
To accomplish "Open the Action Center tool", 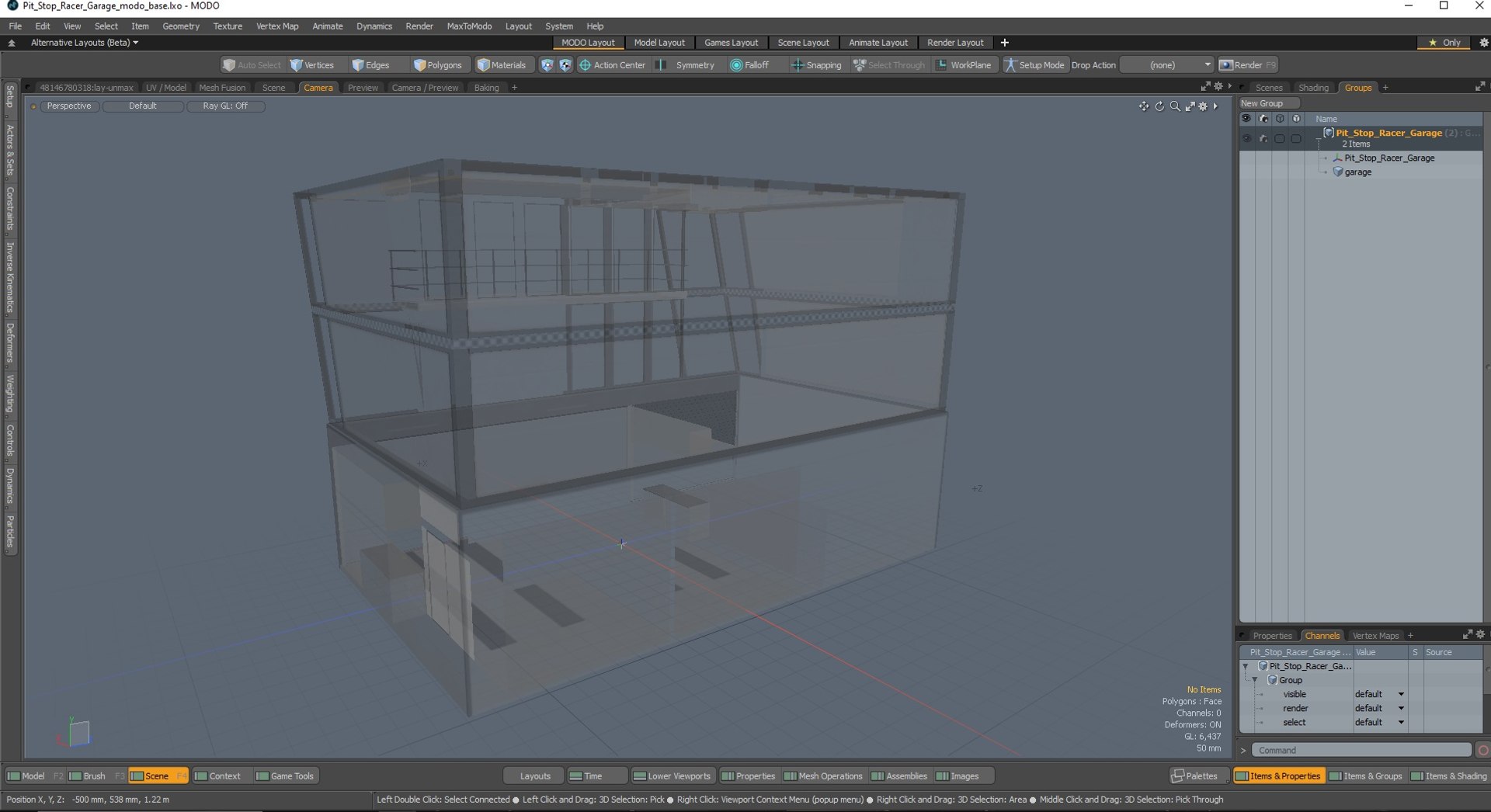I will pos(612,65).
